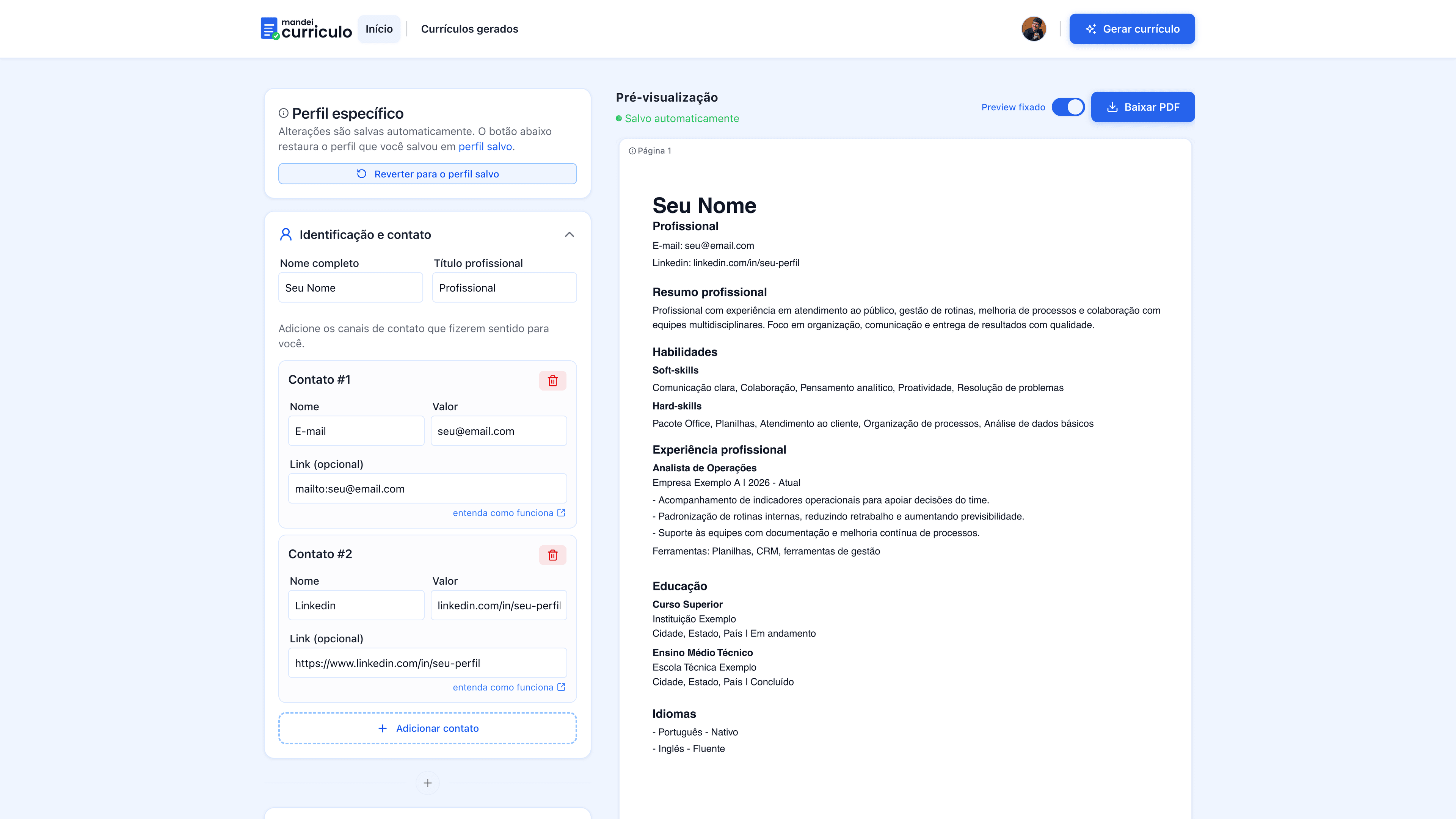Open the perfil salvo link
The height and width of the screenshot is (819, 1456).
coord(485,146)
